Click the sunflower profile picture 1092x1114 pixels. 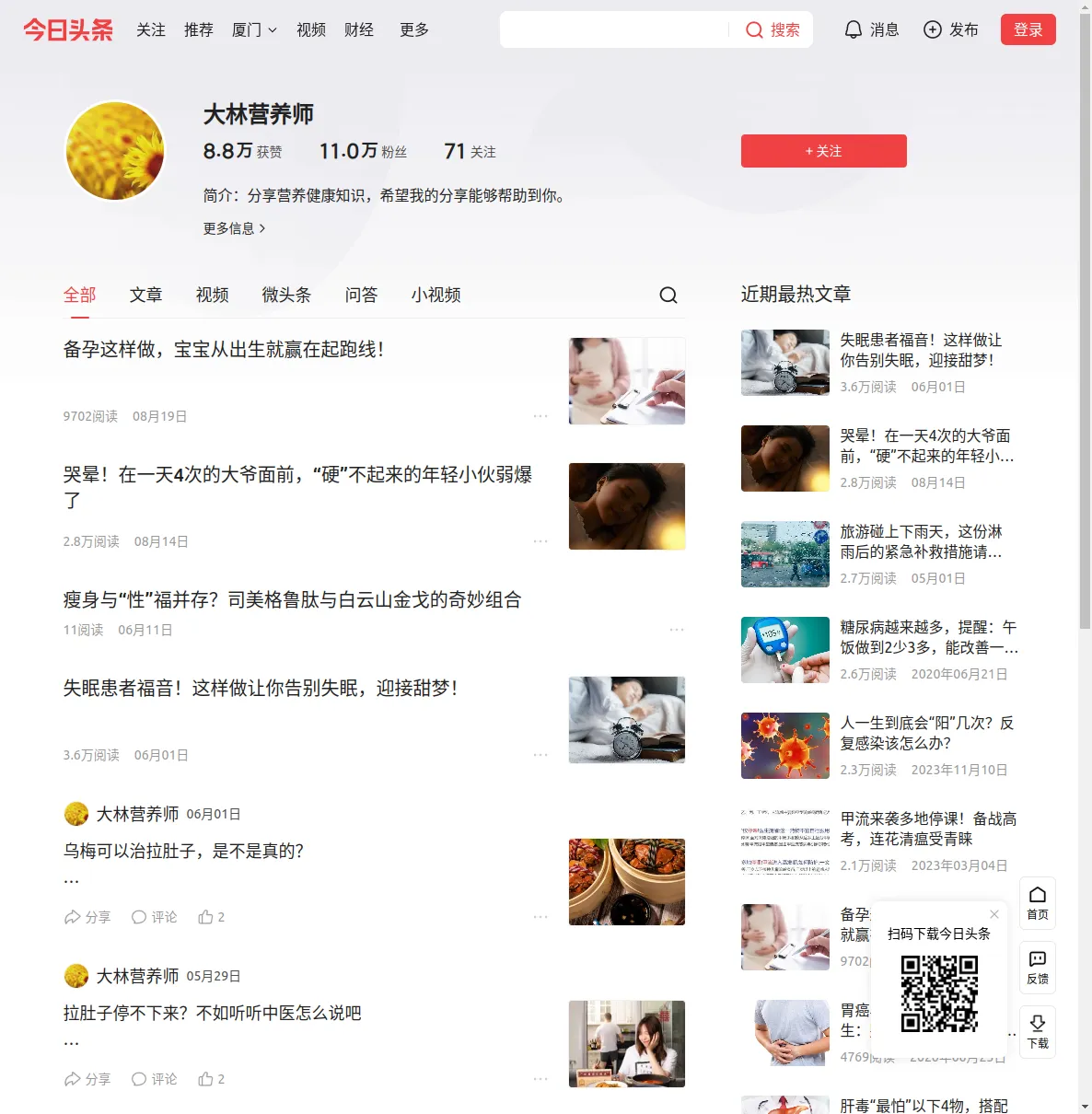point(115,151)
